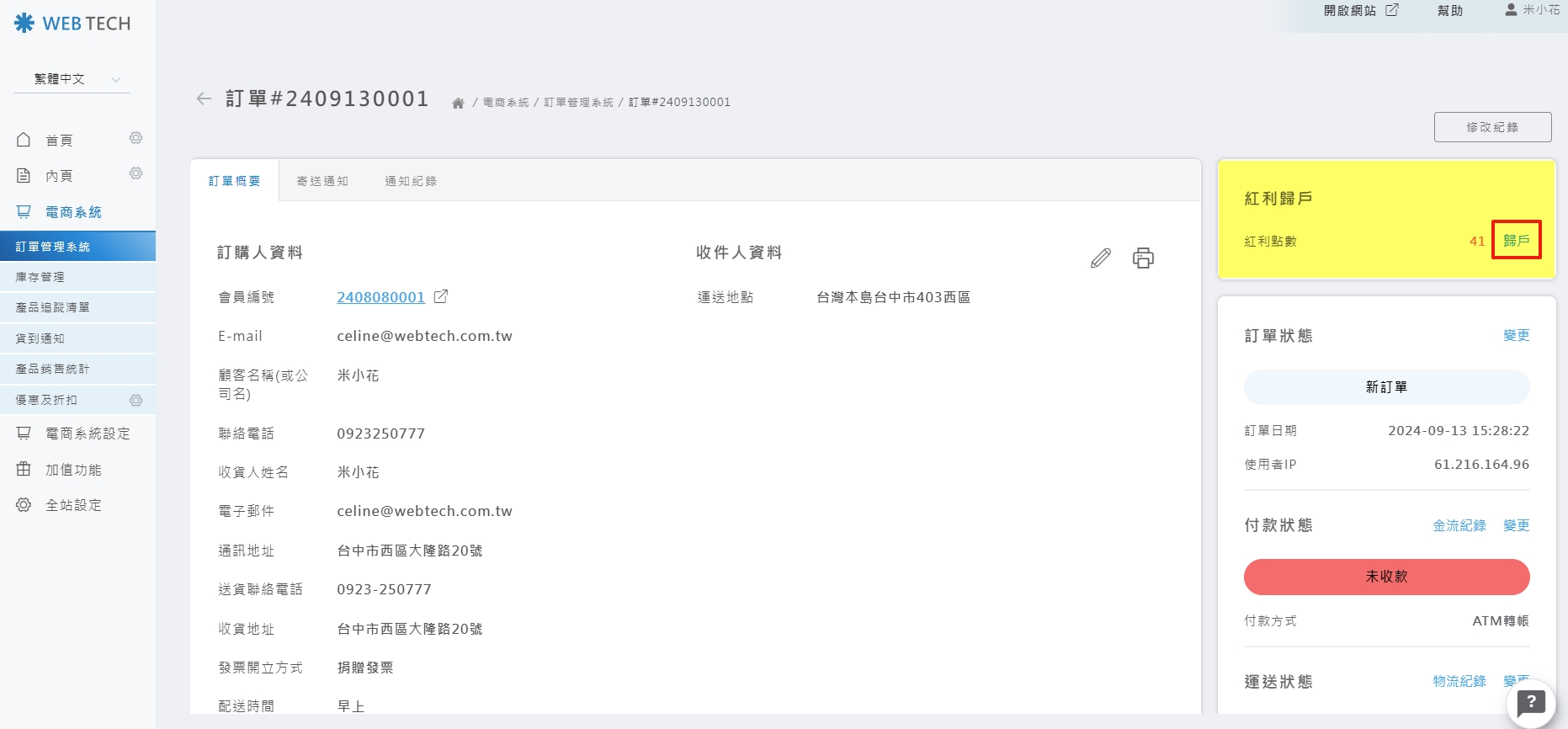The height and width of the screenshot is (729, 1568).
Task: Click the 歸戶 link for bonus points
Action: 1516,241
